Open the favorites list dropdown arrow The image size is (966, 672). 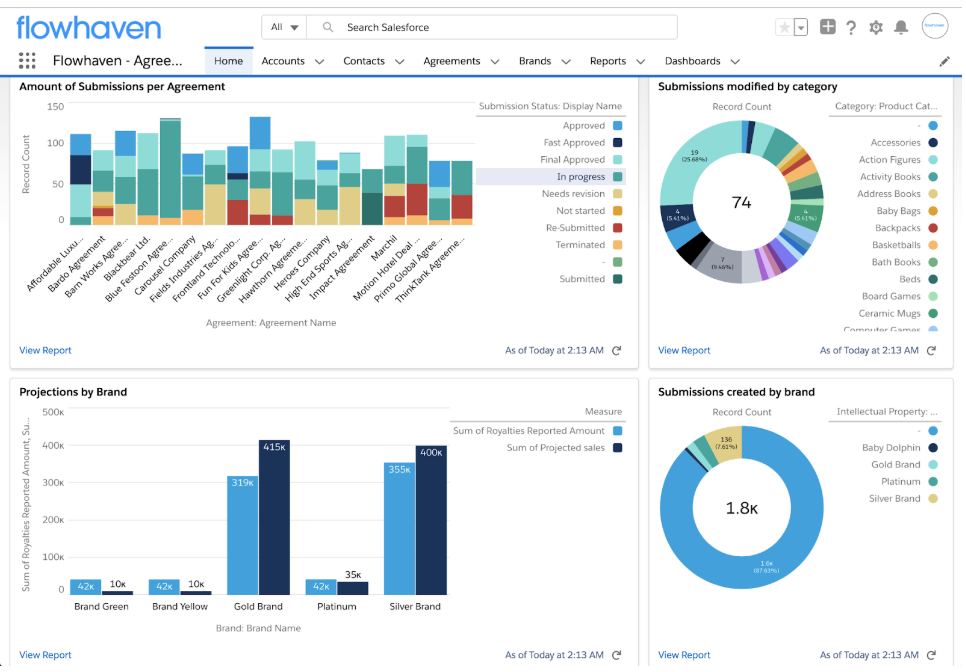click(801, 28)
